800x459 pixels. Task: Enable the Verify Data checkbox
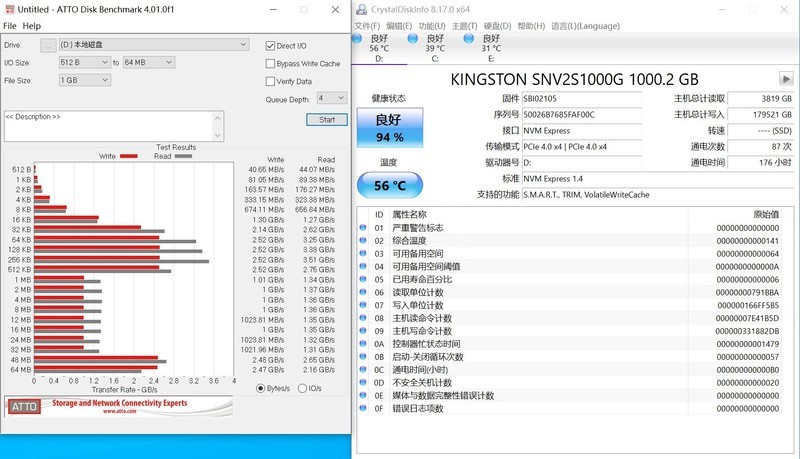click(x=270, y=81)
